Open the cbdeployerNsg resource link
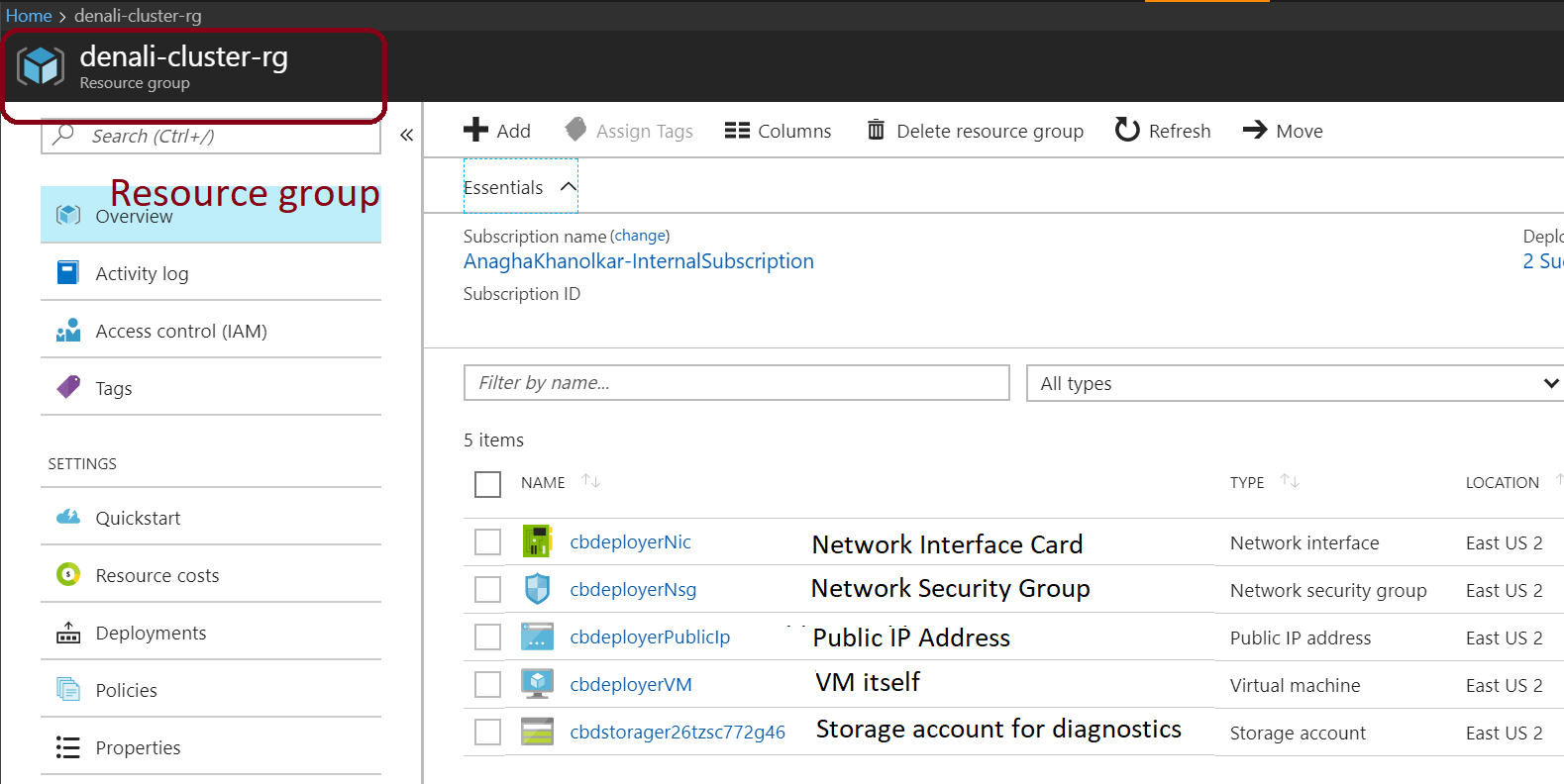 point(633,589)
